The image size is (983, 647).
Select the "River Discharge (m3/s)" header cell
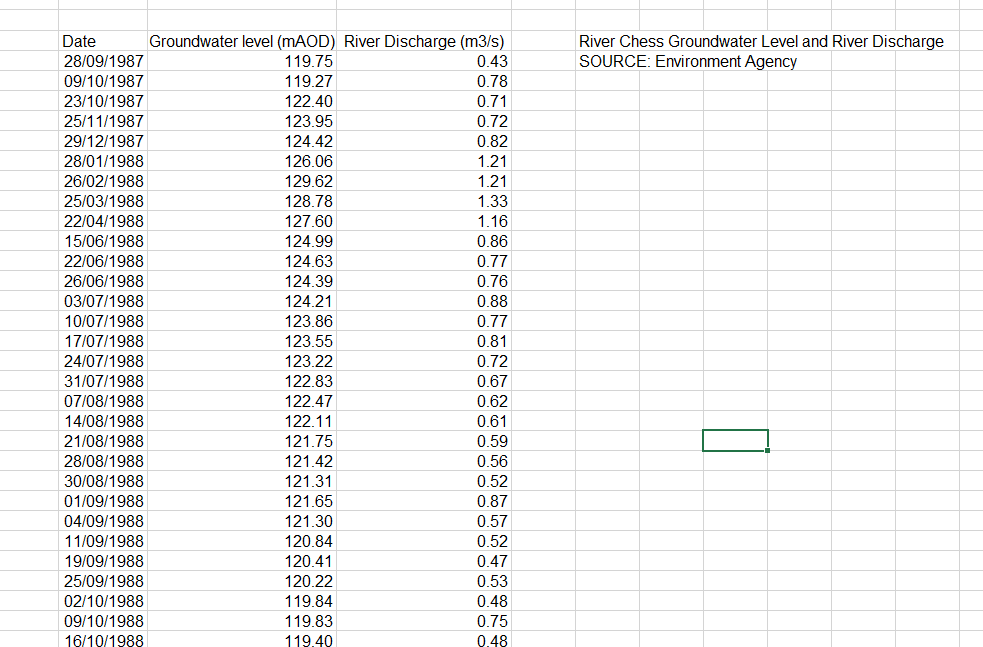click(423, 41)
